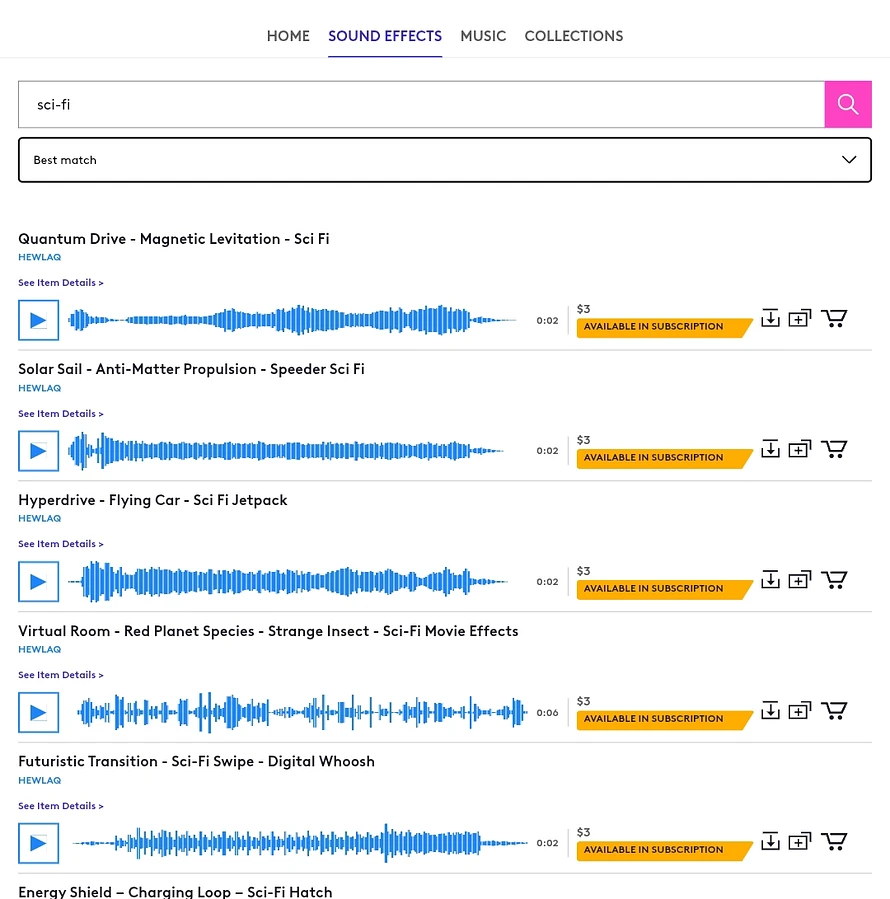This screenshot has width=890, height=899.
Task: Click the search magnifier icon
Action: pyautogui.click(x=848, y=104)
